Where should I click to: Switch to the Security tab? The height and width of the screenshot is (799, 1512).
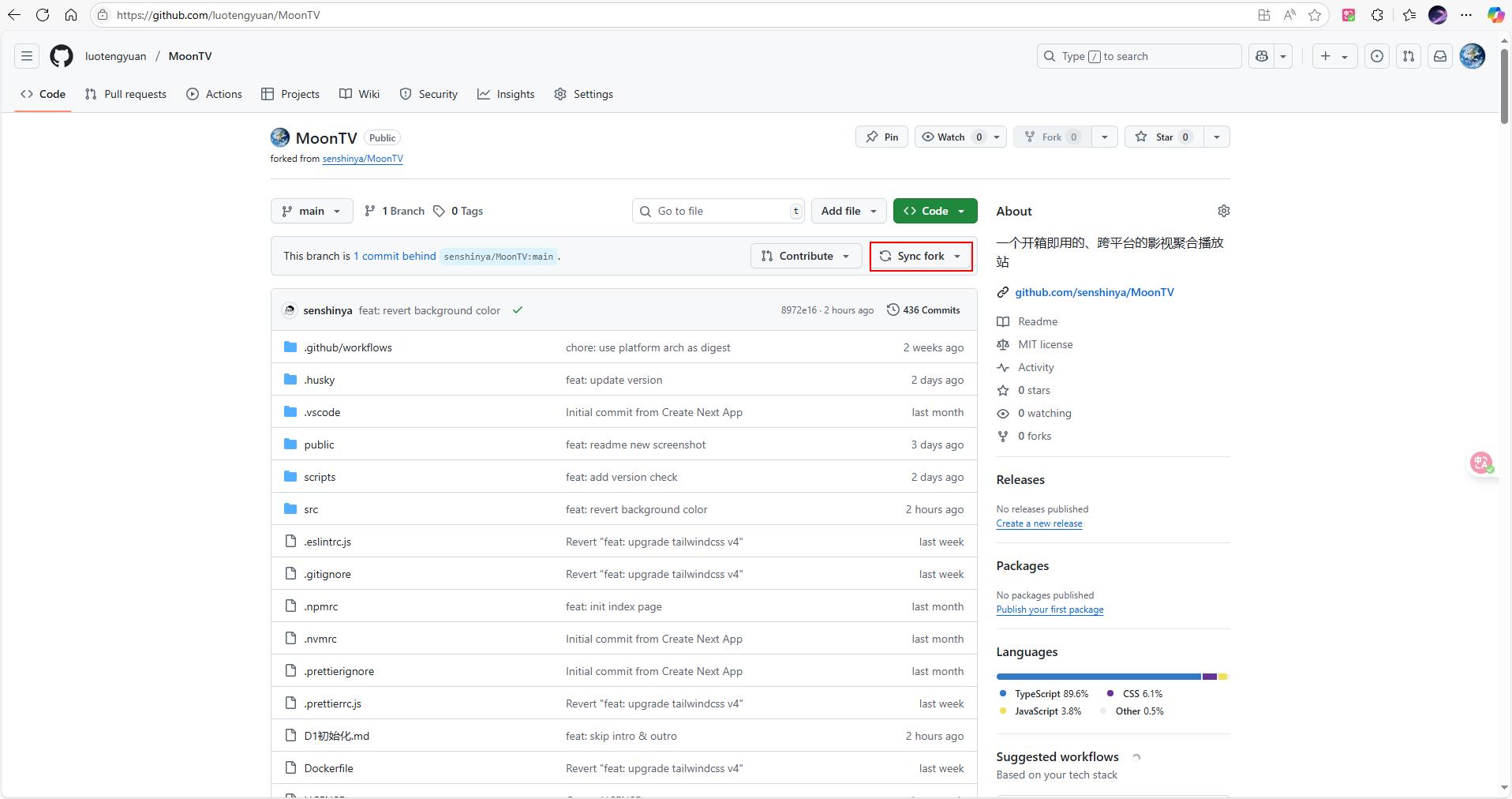coord(429,94)
